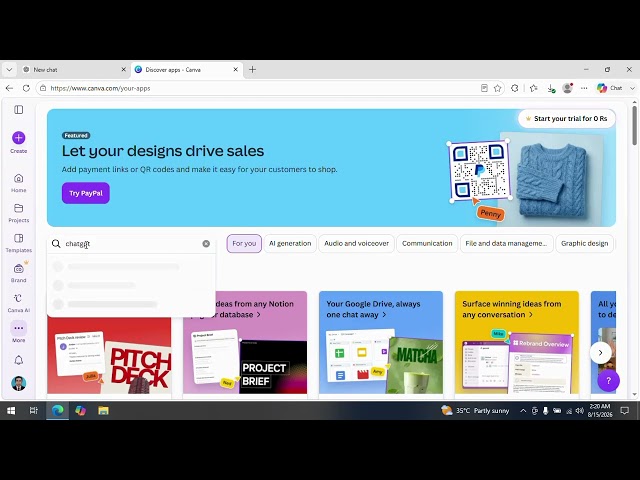Open the purple help question button
Screen dimensions: 640x480
tap(609, 380)
